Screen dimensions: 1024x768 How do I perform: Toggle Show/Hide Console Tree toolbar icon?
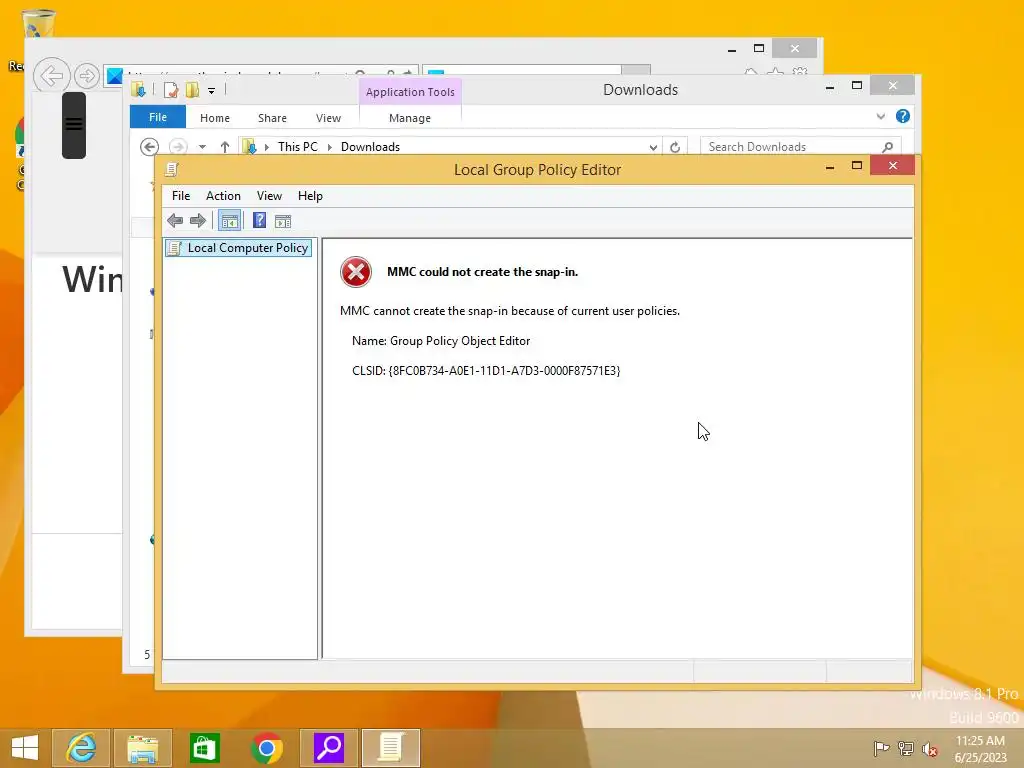tap(229, 221)
